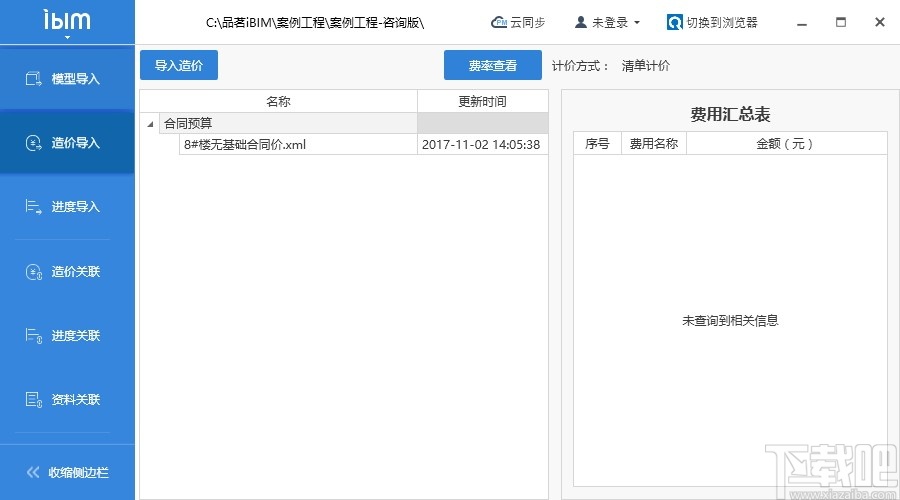Click the 未查询到相关信息 message

click(730, 320)
